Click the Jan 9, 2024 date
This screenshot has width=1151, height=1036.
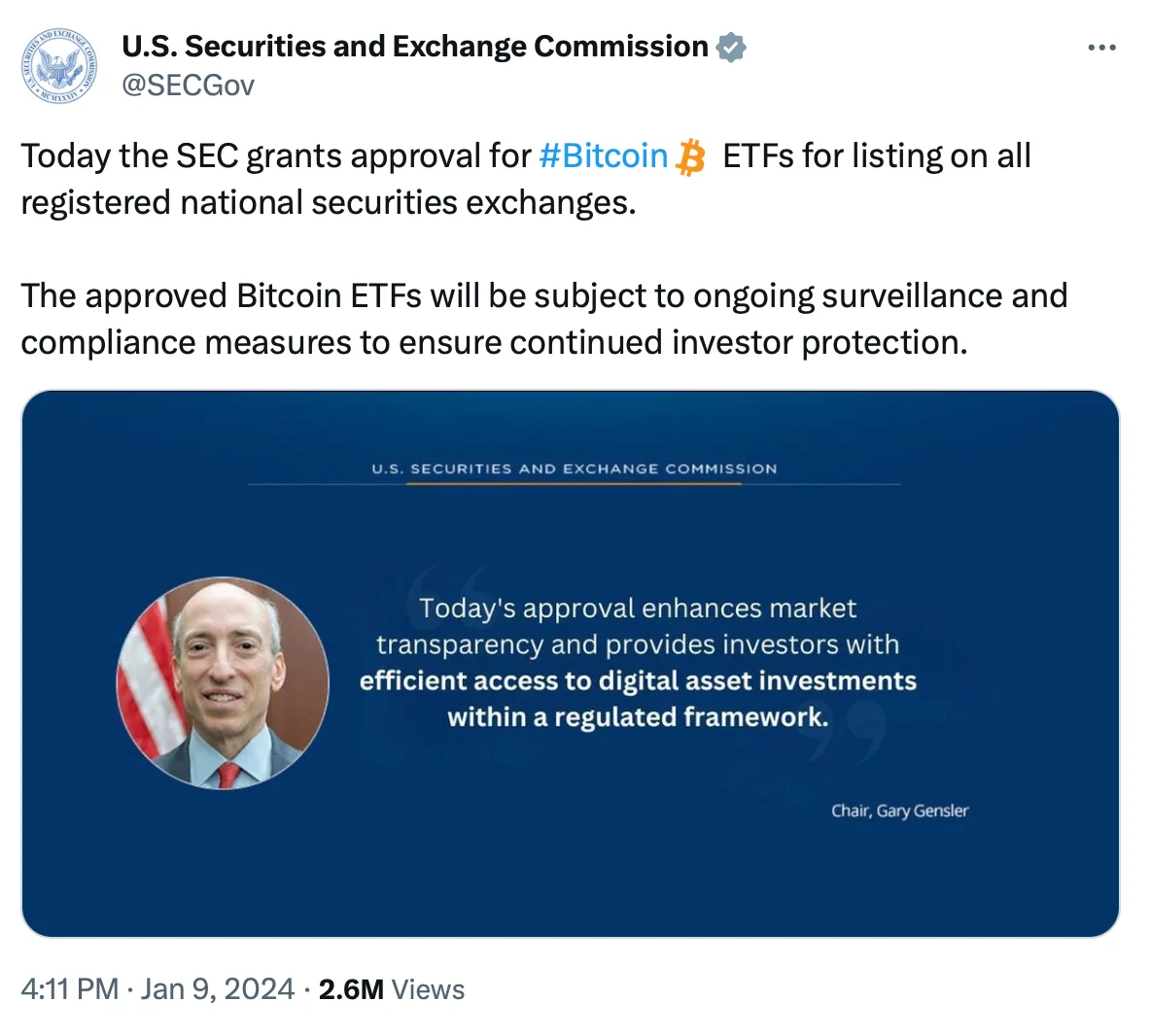point(218,989)
